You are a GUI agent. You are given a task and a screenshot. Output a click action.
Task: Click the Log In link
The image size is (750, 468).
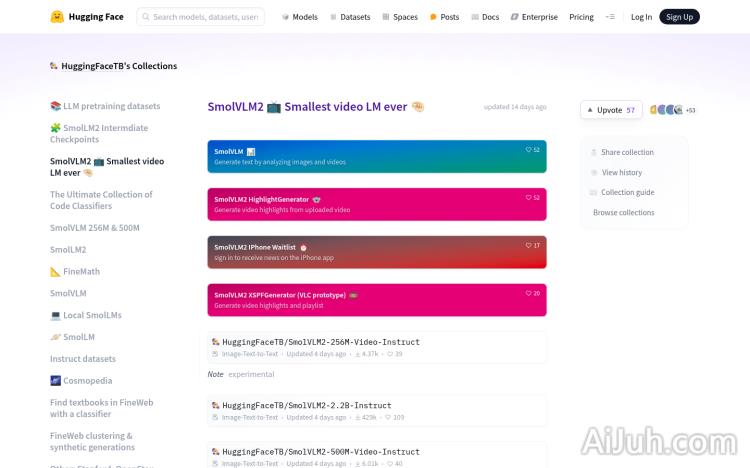pos(641,17)
